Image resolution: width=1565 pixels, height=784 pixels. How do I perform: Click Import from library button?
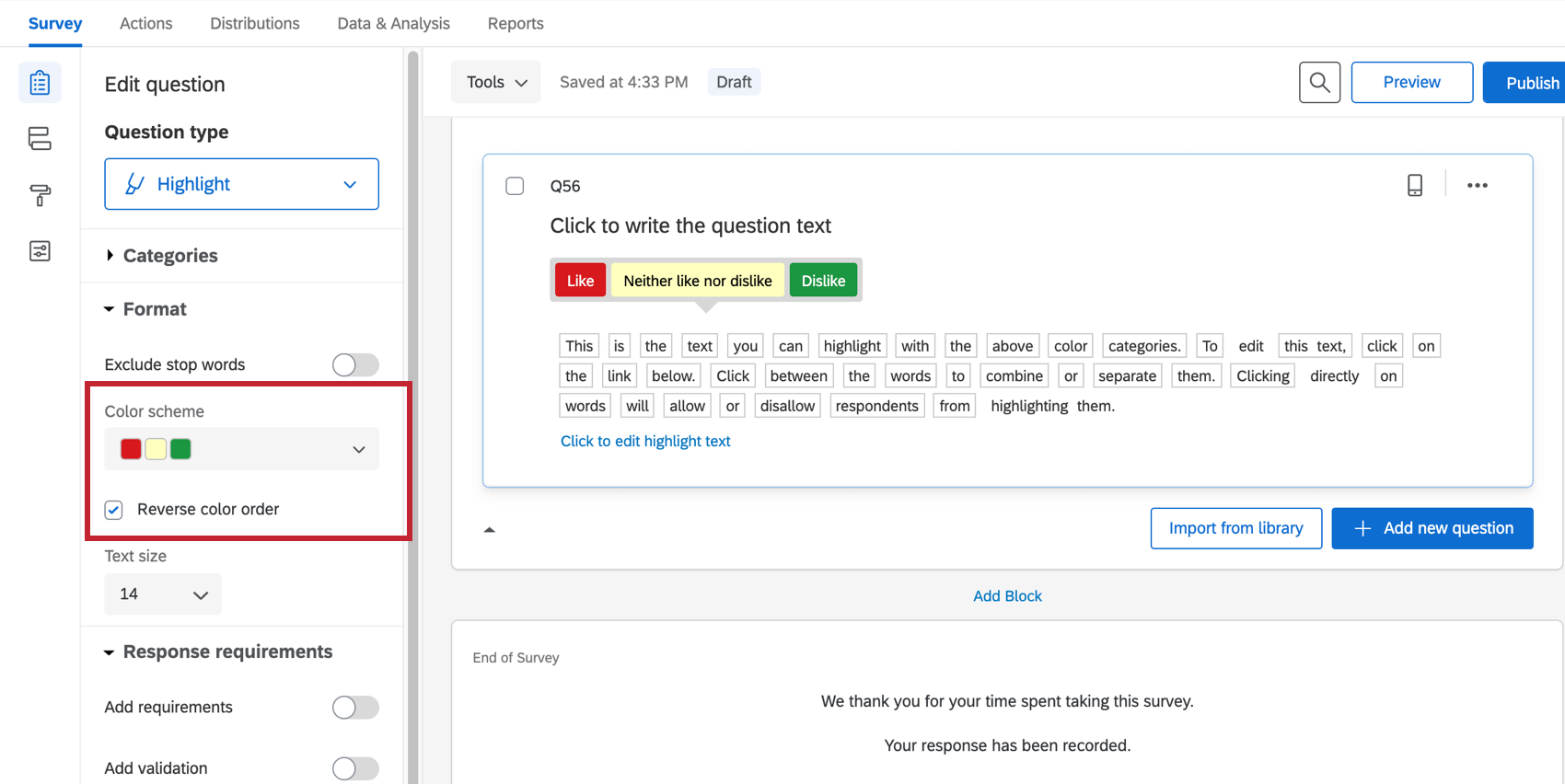tap(1236, 528)
